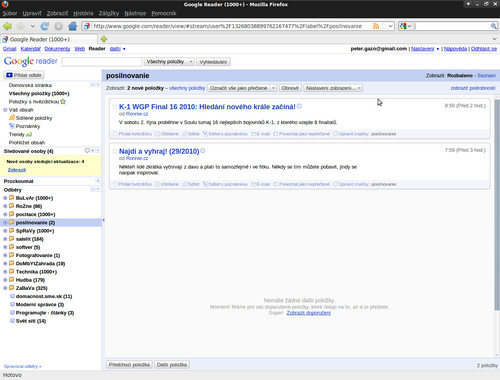Stop loading with the stop icon
The width and height of the screenshot is (500, 380).
(58, 26)
